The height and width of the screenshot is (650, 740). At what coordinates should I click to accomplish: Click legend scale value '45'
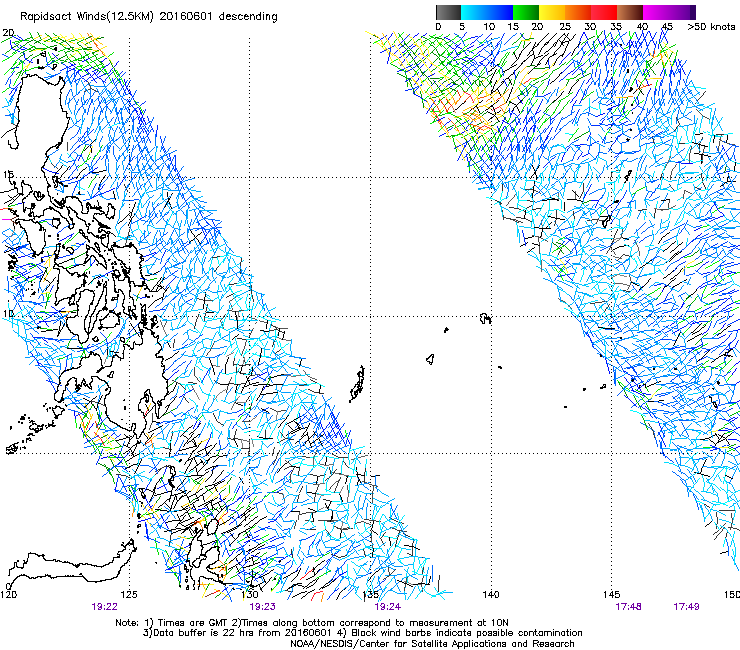click(667, 26)
